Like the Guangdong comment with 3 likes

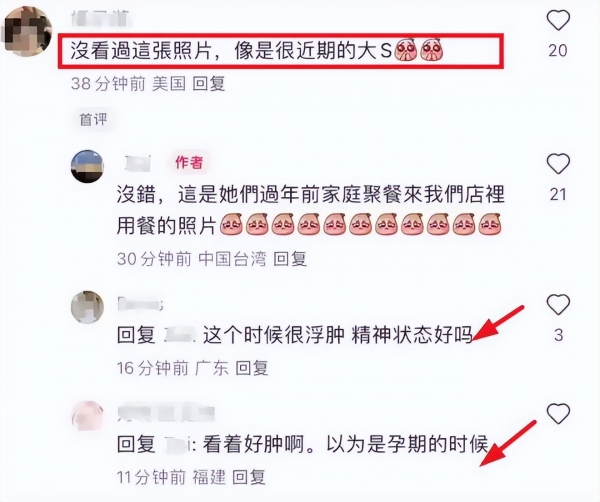(558, 304)
